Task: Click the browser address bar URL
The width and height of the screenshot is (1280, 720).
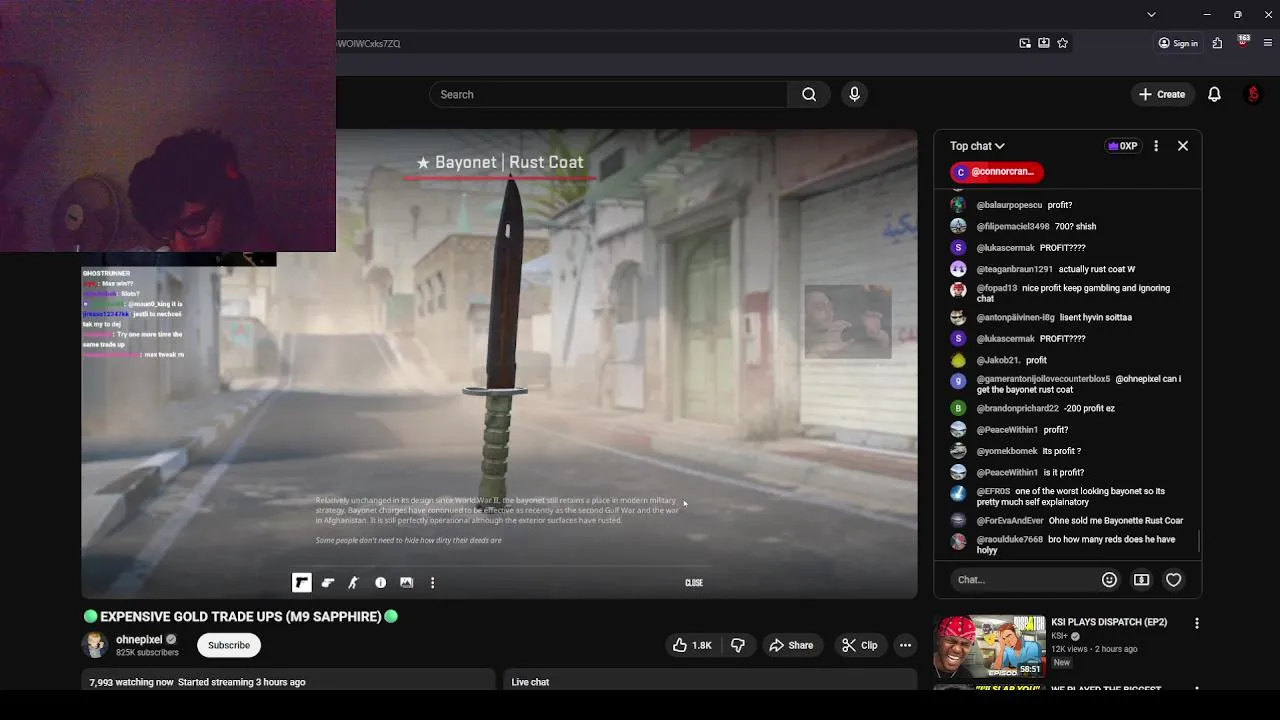Action: click(x=369, y=44)
